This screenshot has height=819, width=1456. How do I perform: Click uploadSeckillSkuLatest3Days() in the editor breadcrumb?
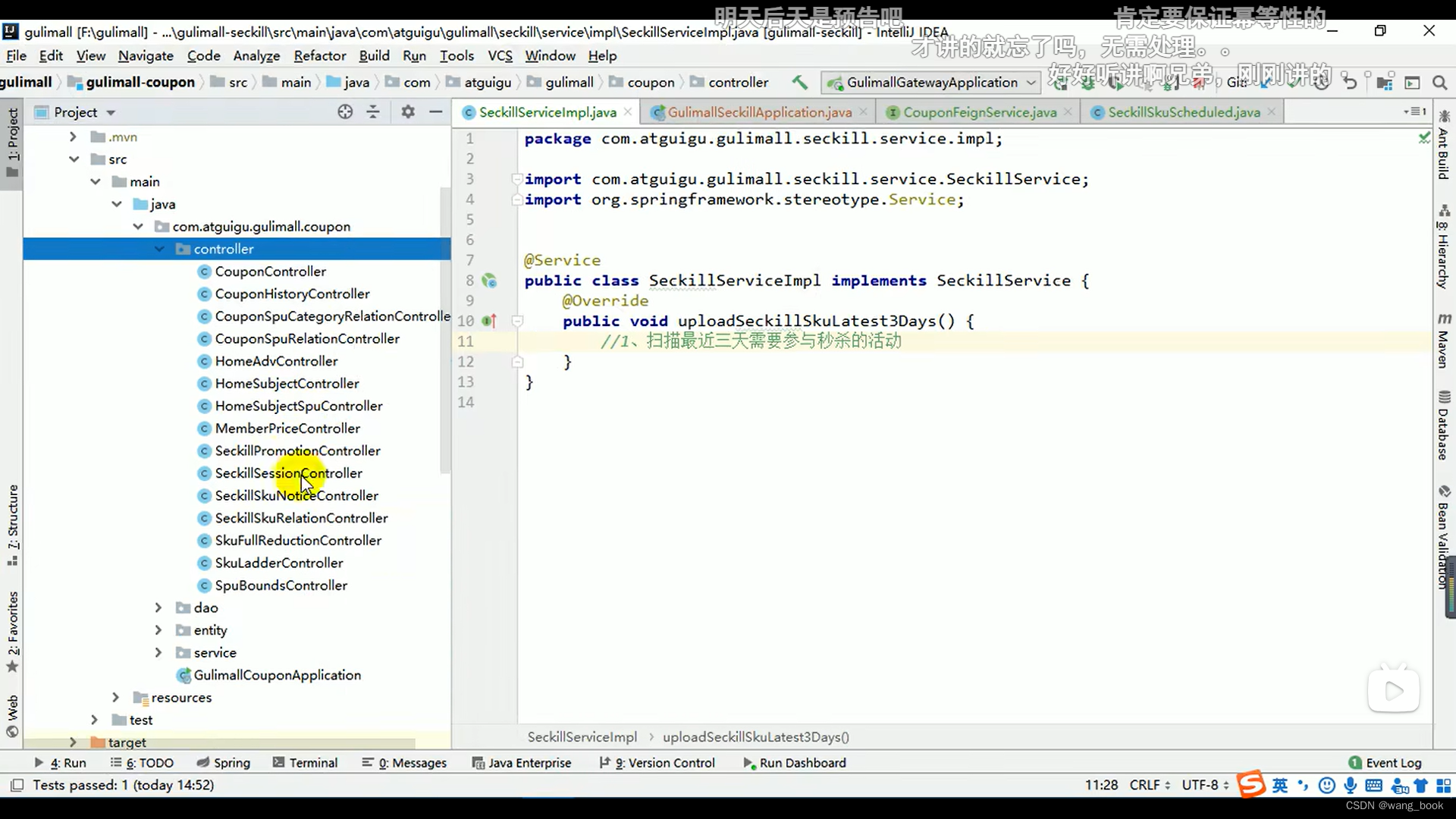point(756,737)
